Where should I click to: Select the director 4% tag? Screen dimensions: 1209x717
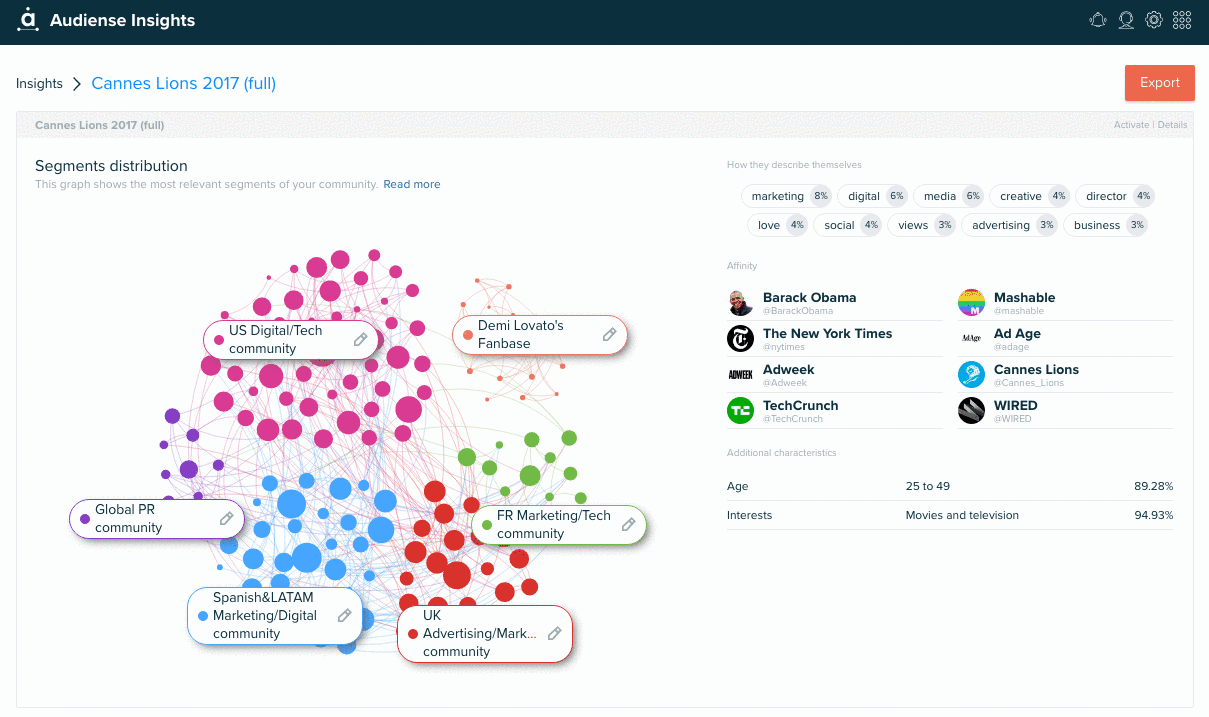[x=1115, y=196]
